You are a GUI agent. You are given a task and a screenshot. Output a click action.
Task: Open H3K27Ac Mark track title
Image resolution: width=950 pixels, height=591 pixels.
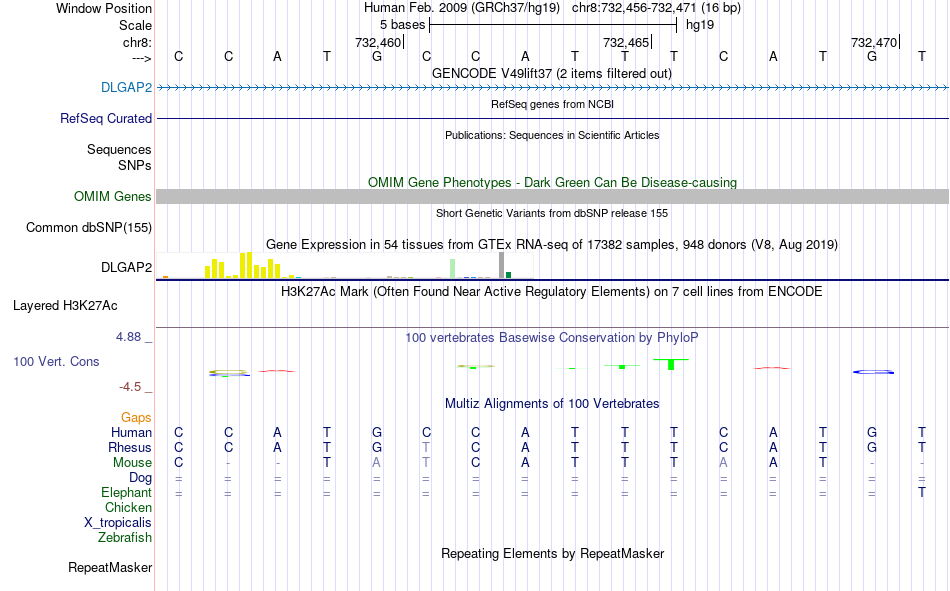coord(552,292)
